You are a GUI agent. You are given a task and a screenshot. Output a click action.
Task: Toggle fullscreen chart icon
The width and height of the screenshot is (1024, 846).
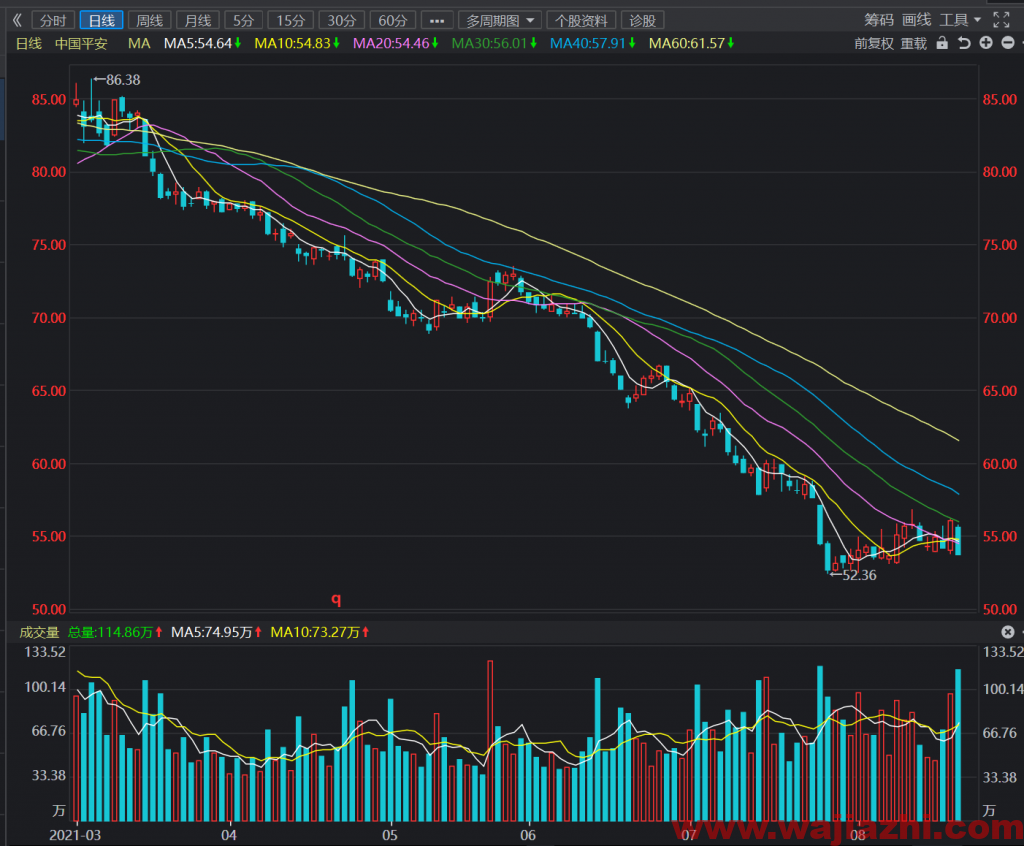(x=1001, y=20)
